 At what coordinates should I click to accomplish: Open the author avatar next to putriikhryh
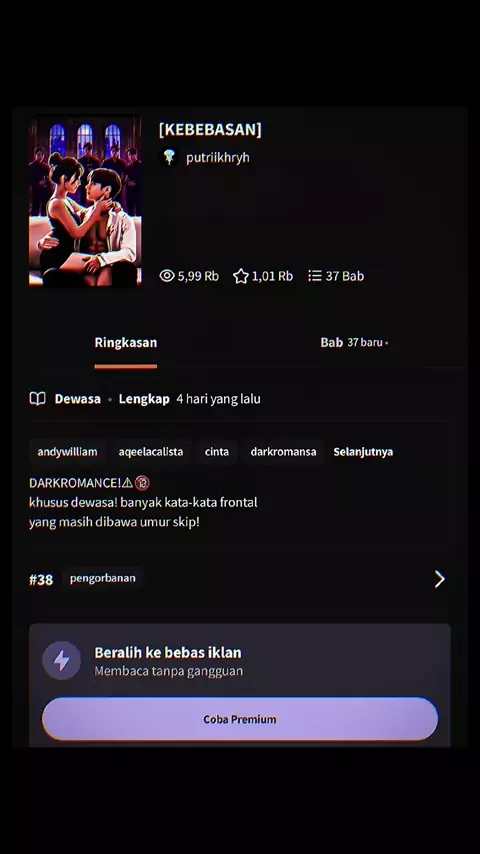pos(169,157)
